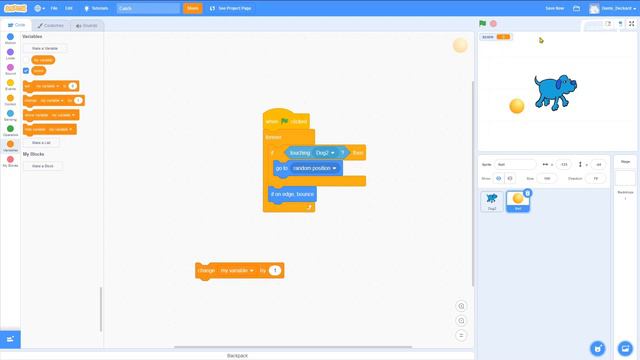Open the My Stuff folder icon
Image resolution: width=640 pixels, height=360 pixels.
[576, 8]
